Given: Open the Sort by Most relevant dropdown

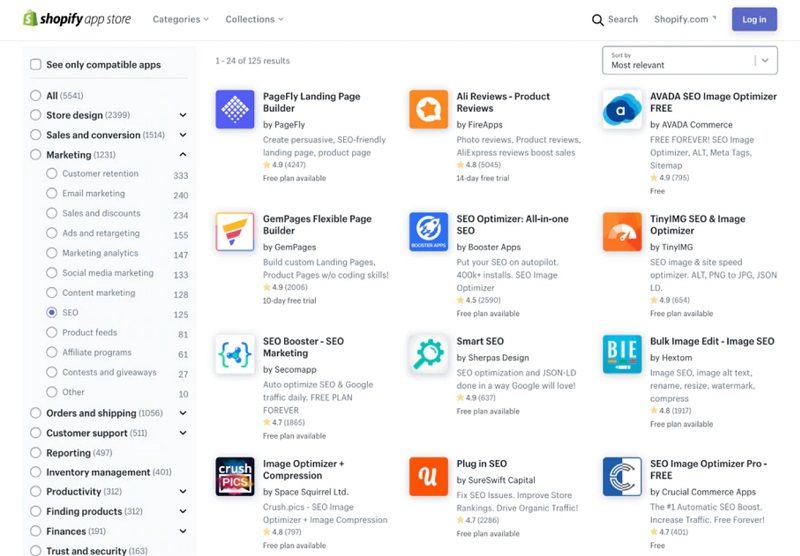Looking at the screenshot, I should coord(690,60).
